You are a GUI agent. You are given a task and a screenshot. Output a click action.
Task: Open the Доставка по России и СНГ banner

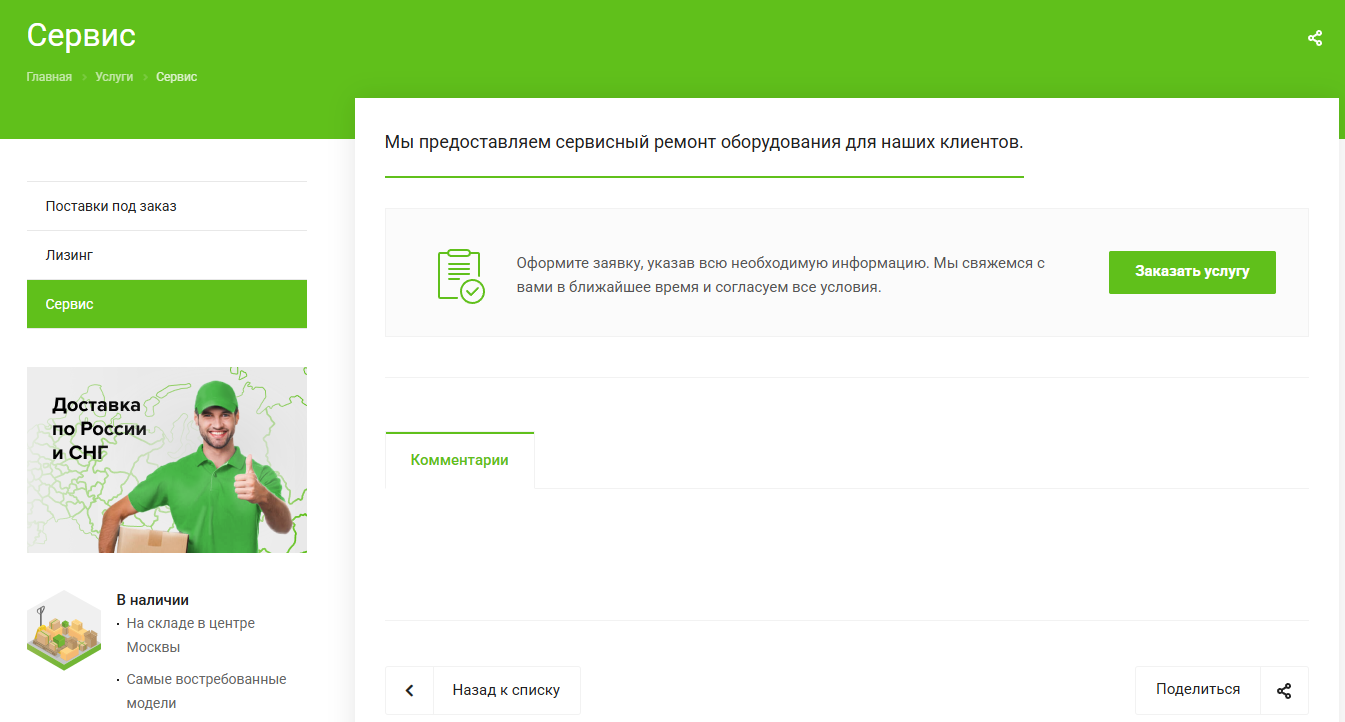pyautogui.click(x=166, y=460)
